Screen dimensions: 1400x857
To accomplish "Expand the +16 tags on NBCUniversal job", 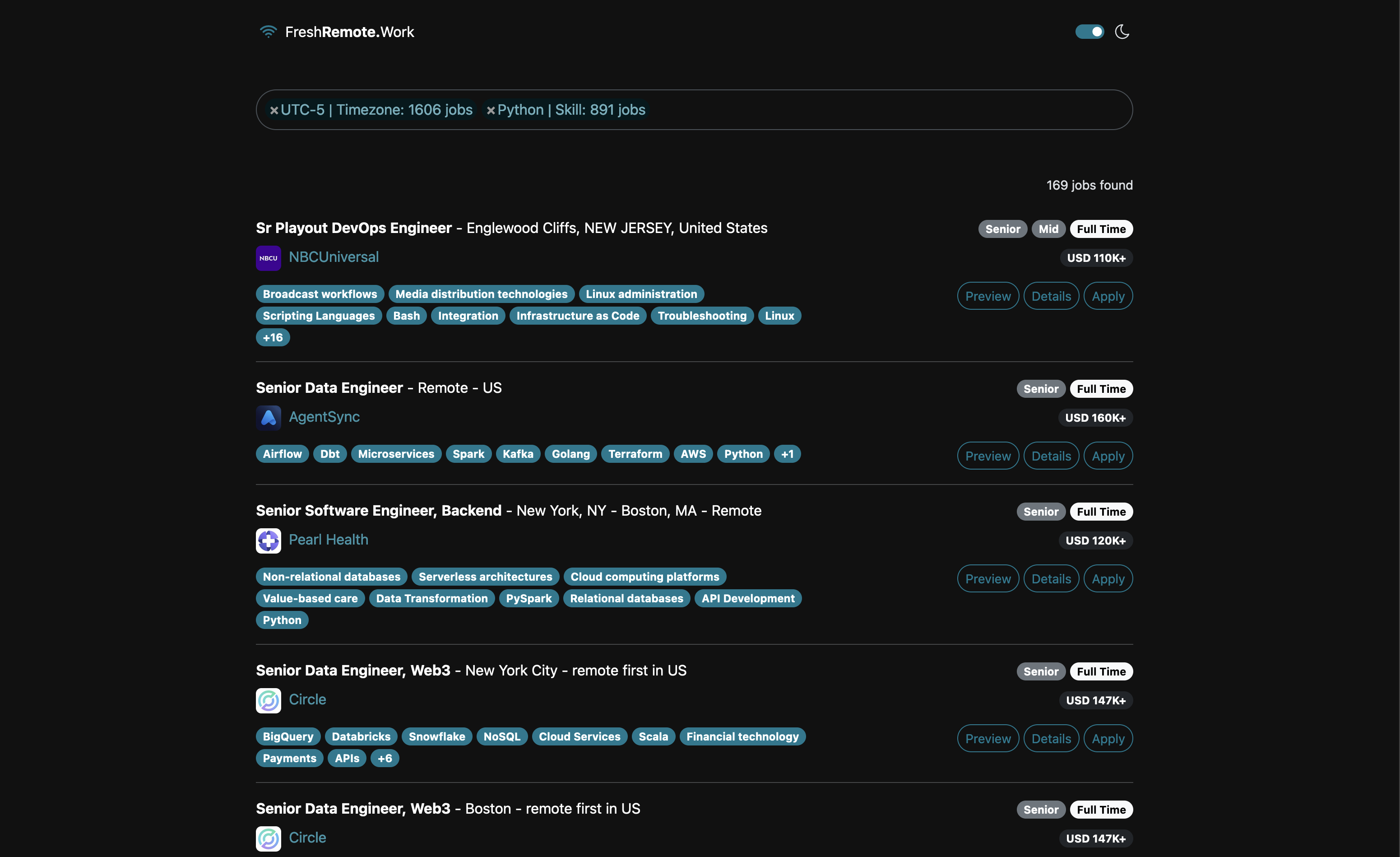I will [x=273, y=338].
